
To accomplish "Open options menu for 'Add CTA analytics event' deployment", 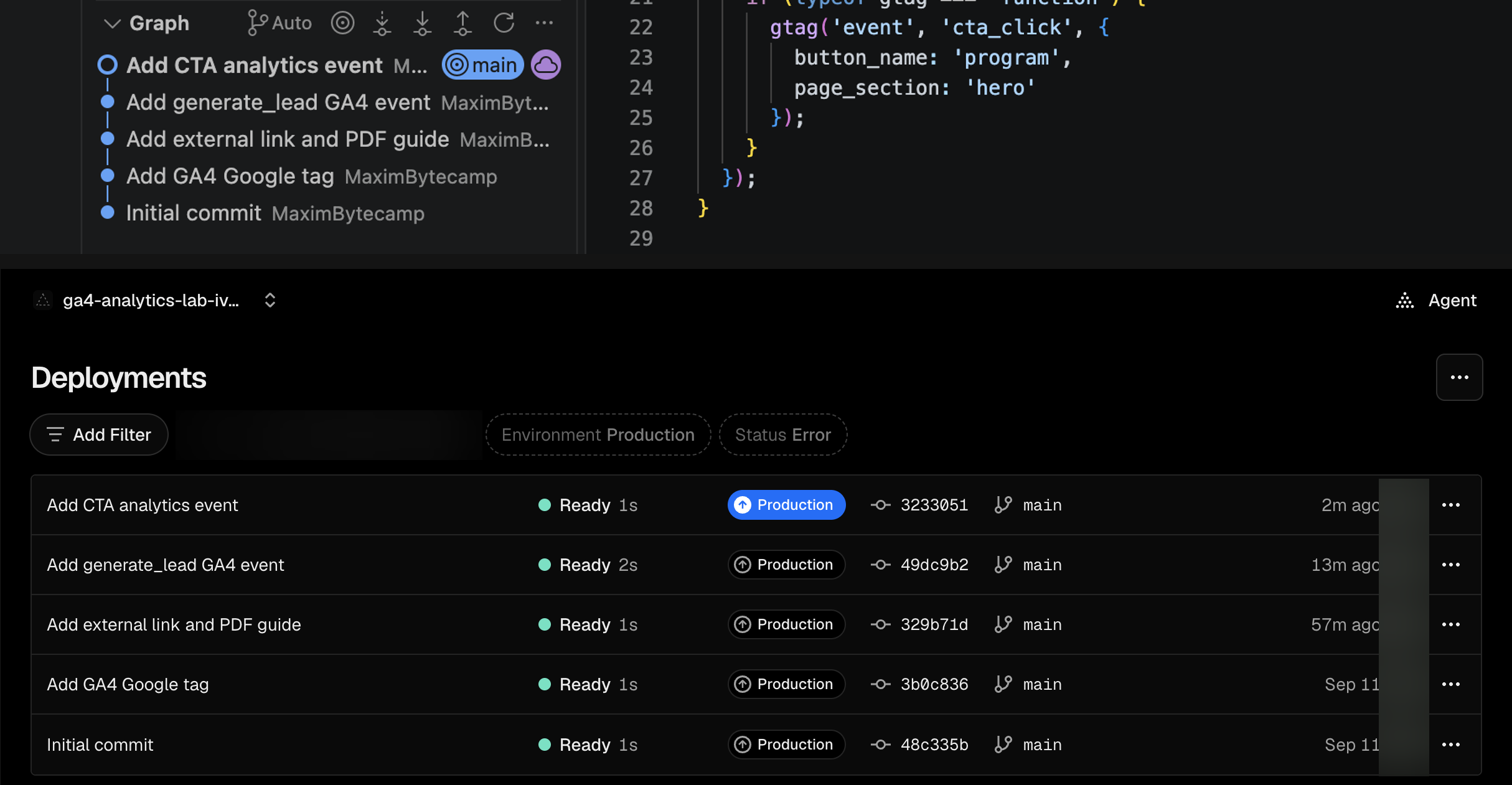I will pos(1451,505).
